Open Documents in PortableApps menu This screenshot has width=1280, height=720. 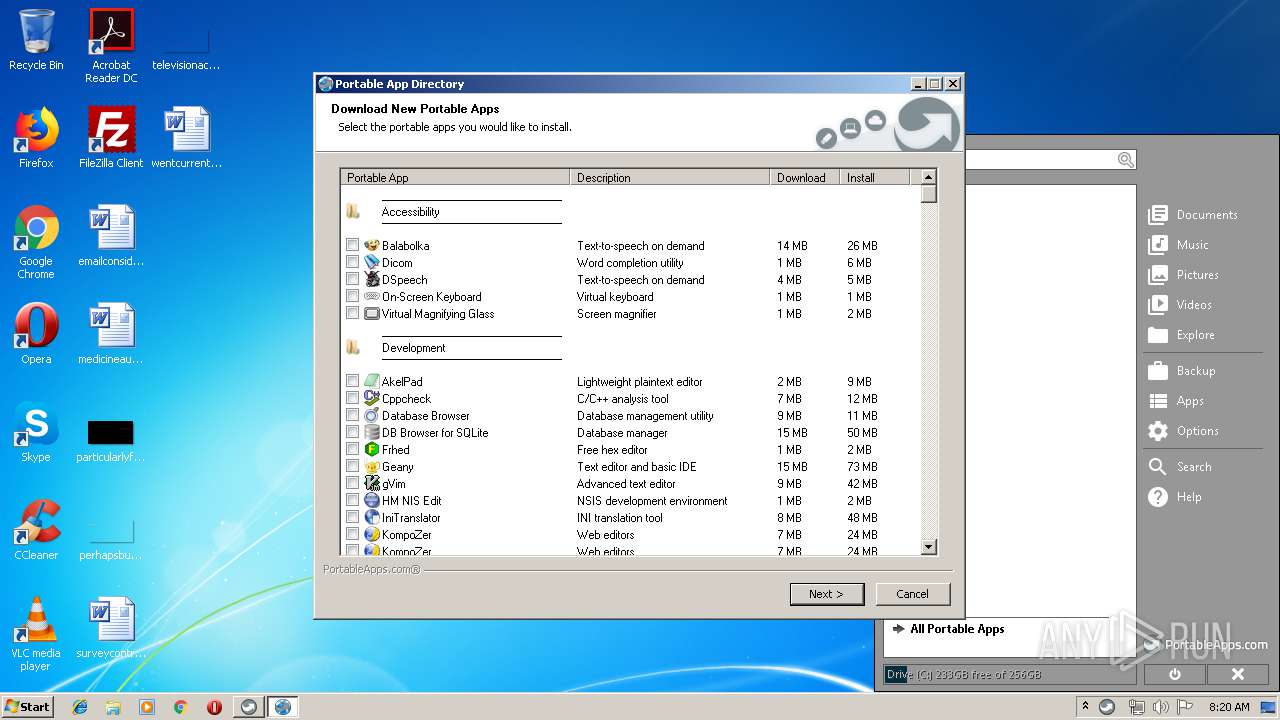click(1193, 214)
